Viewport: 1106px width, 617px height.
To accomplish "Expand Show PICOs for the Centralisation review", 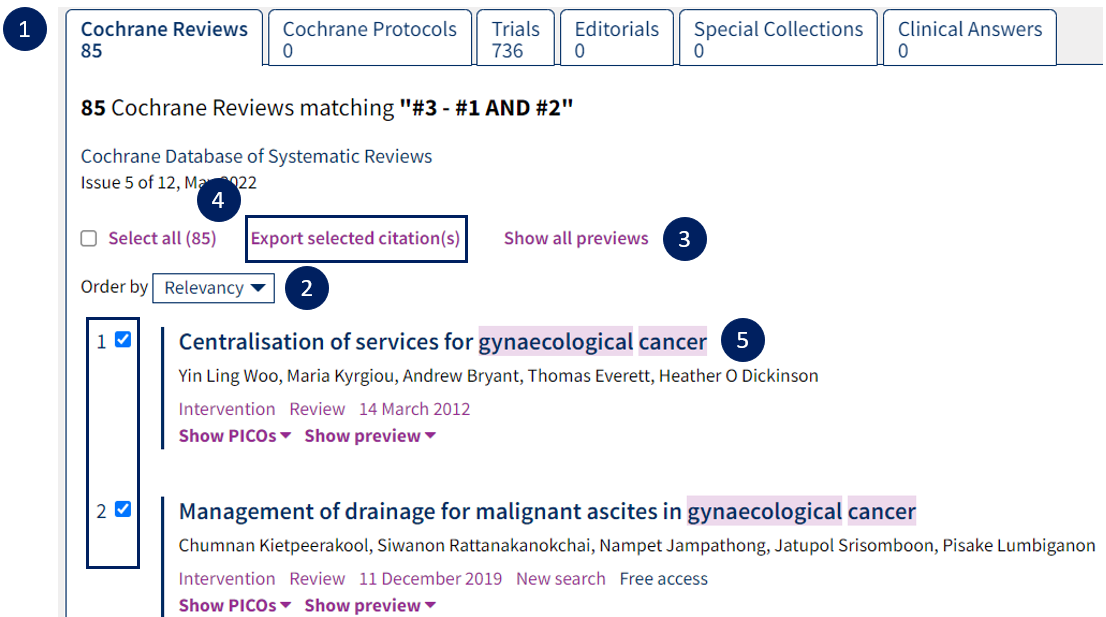I will tap(235, 436).
